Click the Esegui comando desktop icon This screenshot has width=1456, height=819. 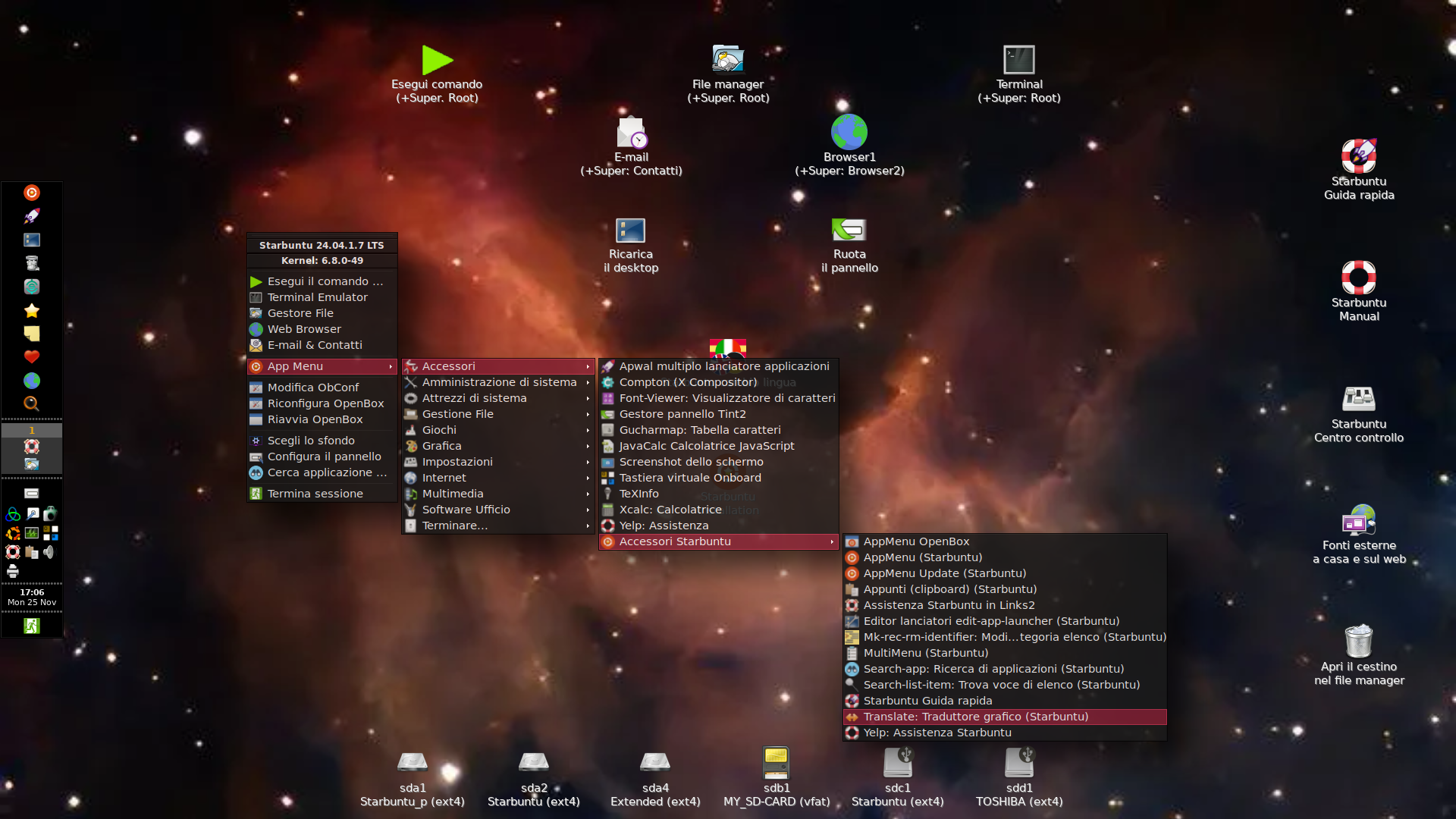click(x=437, y=74)
